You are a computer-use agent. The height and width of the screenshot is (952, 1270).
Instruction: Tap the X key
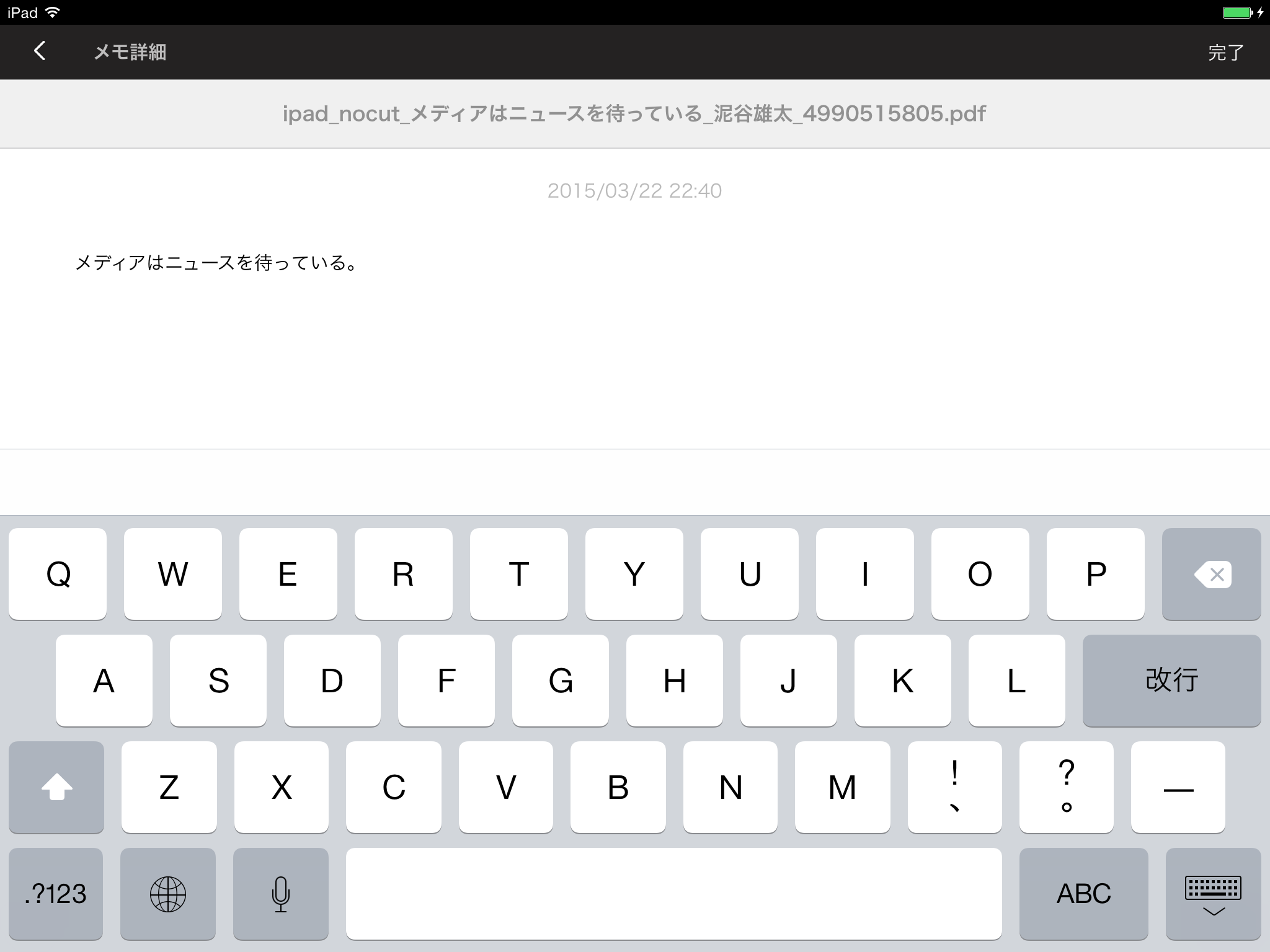point(282,787)
